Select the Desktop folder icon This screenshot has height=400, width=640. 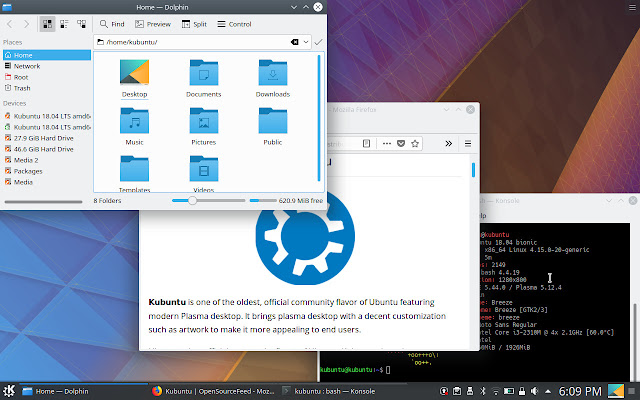pos(134,72)
